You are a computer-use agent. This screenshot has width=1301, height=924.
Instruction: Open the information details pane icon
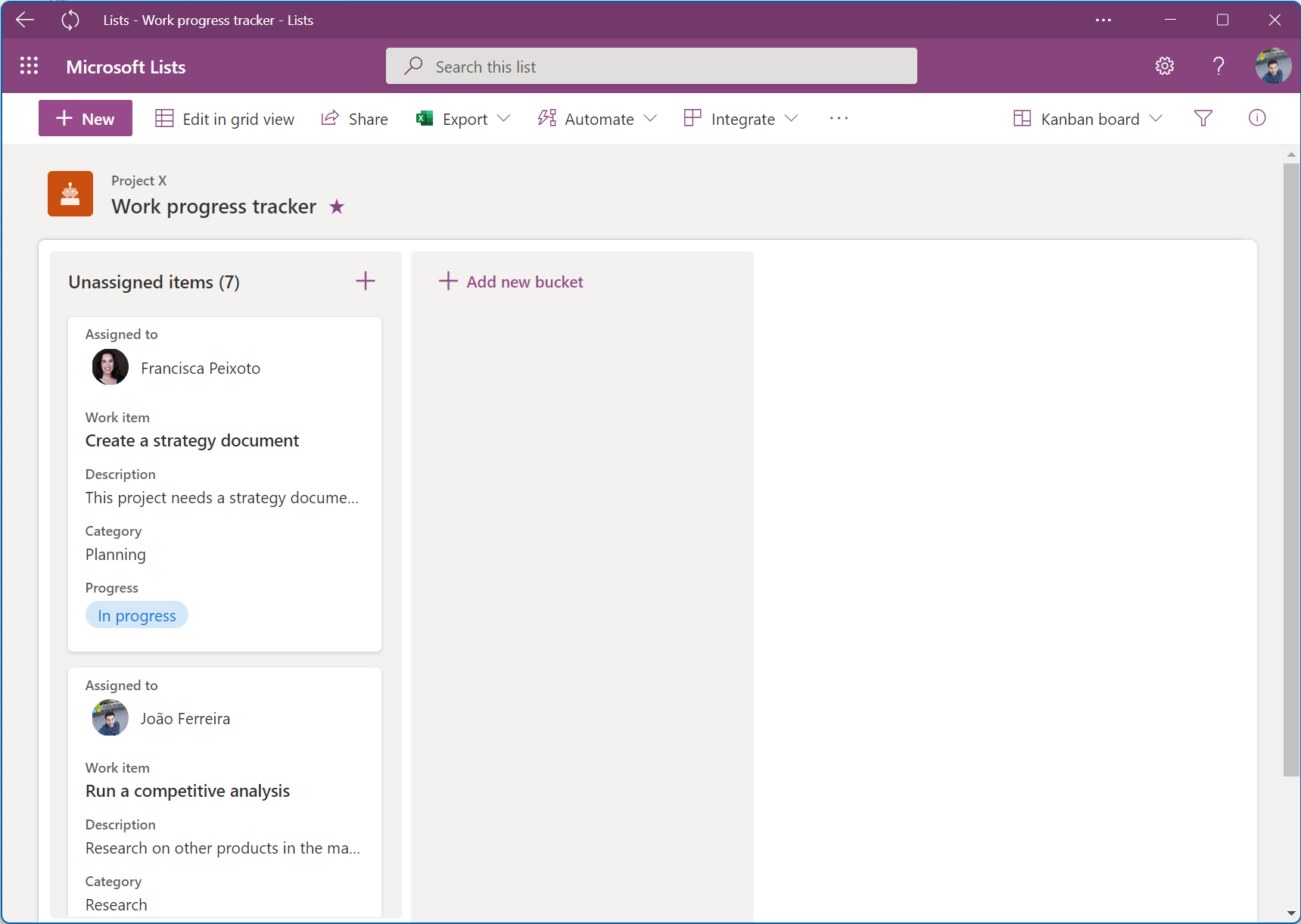(1256, 119)
